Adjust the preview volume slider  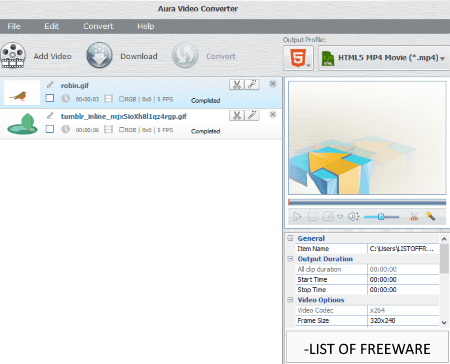pos(381,217)
